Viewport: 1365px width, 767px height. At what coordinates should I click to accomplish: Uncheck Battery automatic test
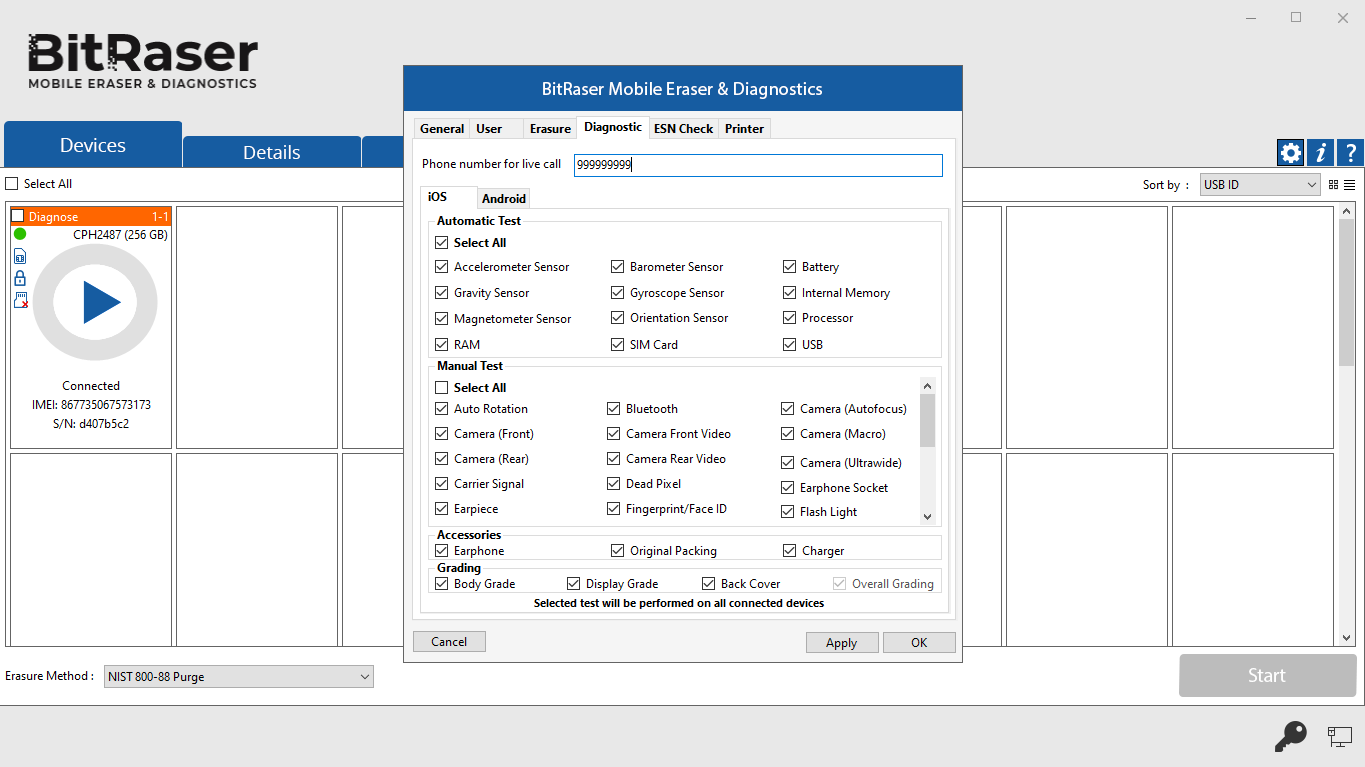tap(790, 267)
